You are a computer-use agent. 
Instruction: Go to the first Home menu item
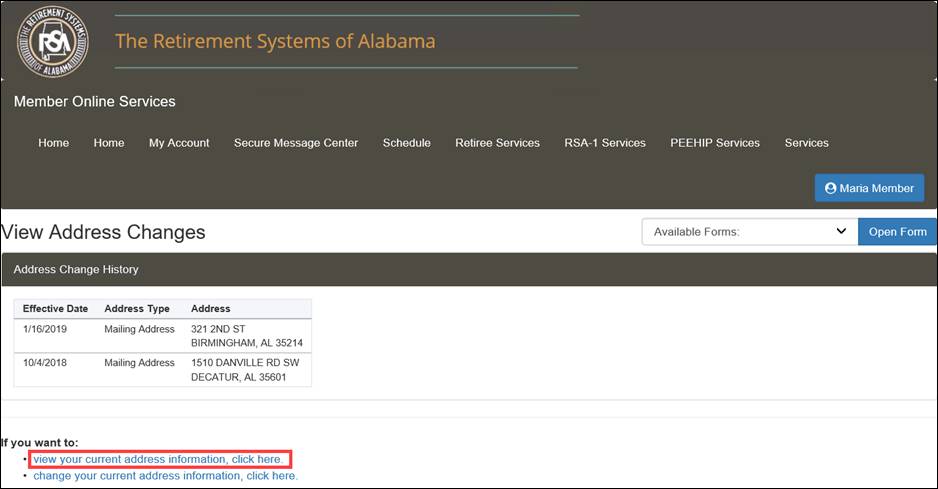point(53,143)
